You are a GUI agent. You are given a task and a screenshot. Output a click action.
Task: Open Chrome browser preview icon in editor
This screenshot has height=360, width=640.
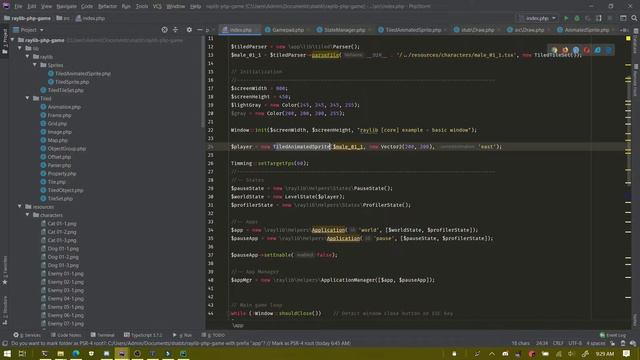tap(554, 50)
